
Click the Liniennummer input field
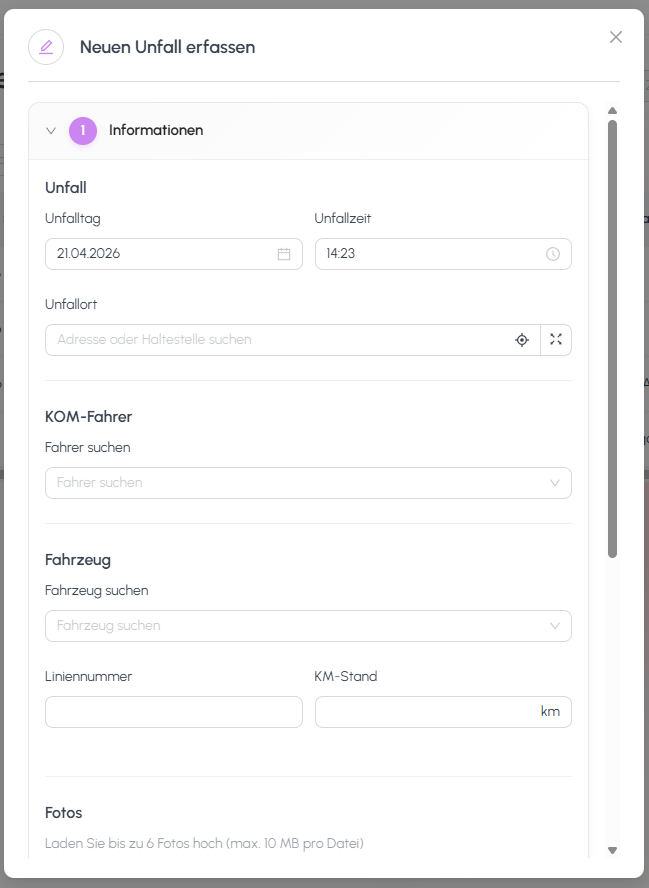[173, 712]
